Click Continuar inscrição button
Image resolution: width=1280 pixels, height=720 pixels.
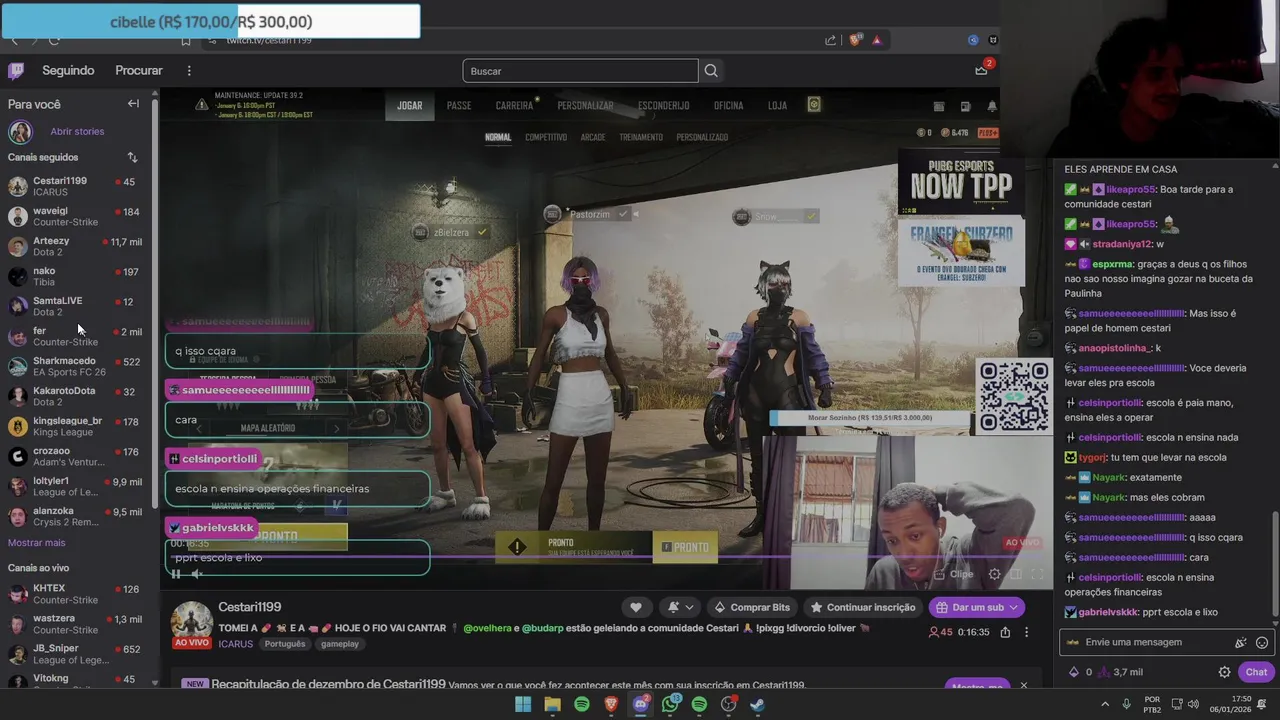tap(863, 607)
